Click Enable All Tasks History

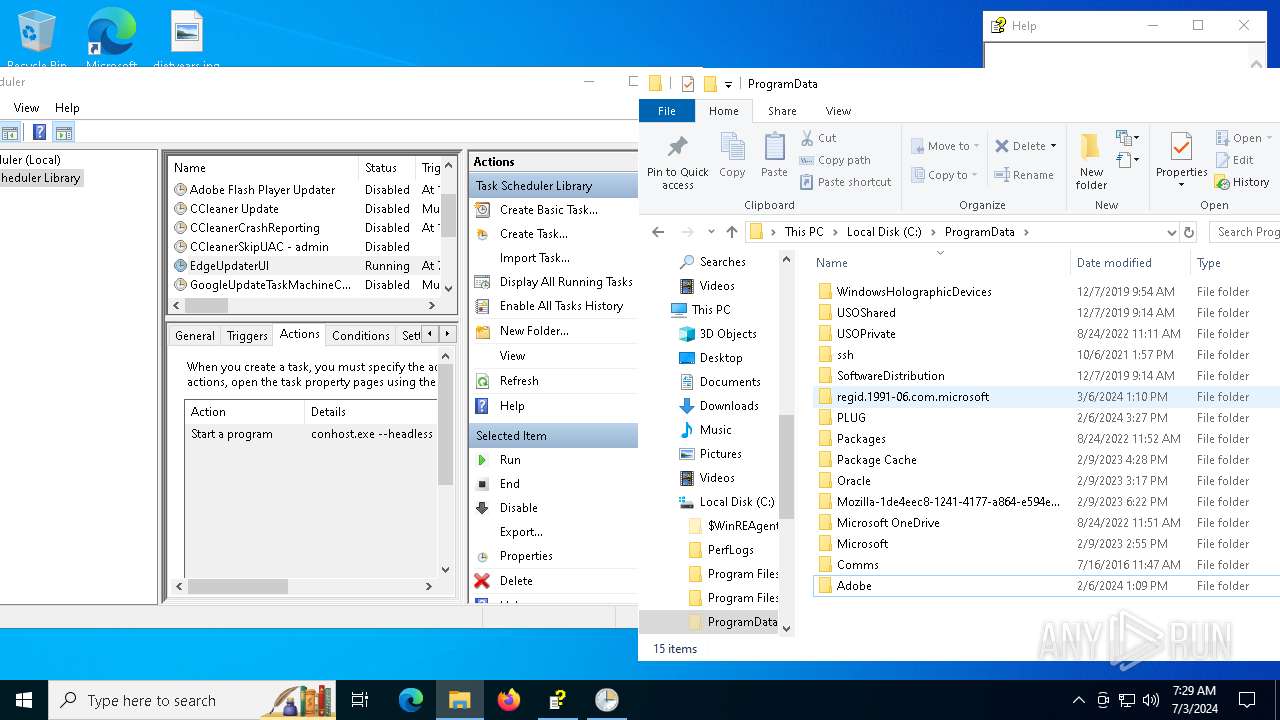(x=561, y=306)
